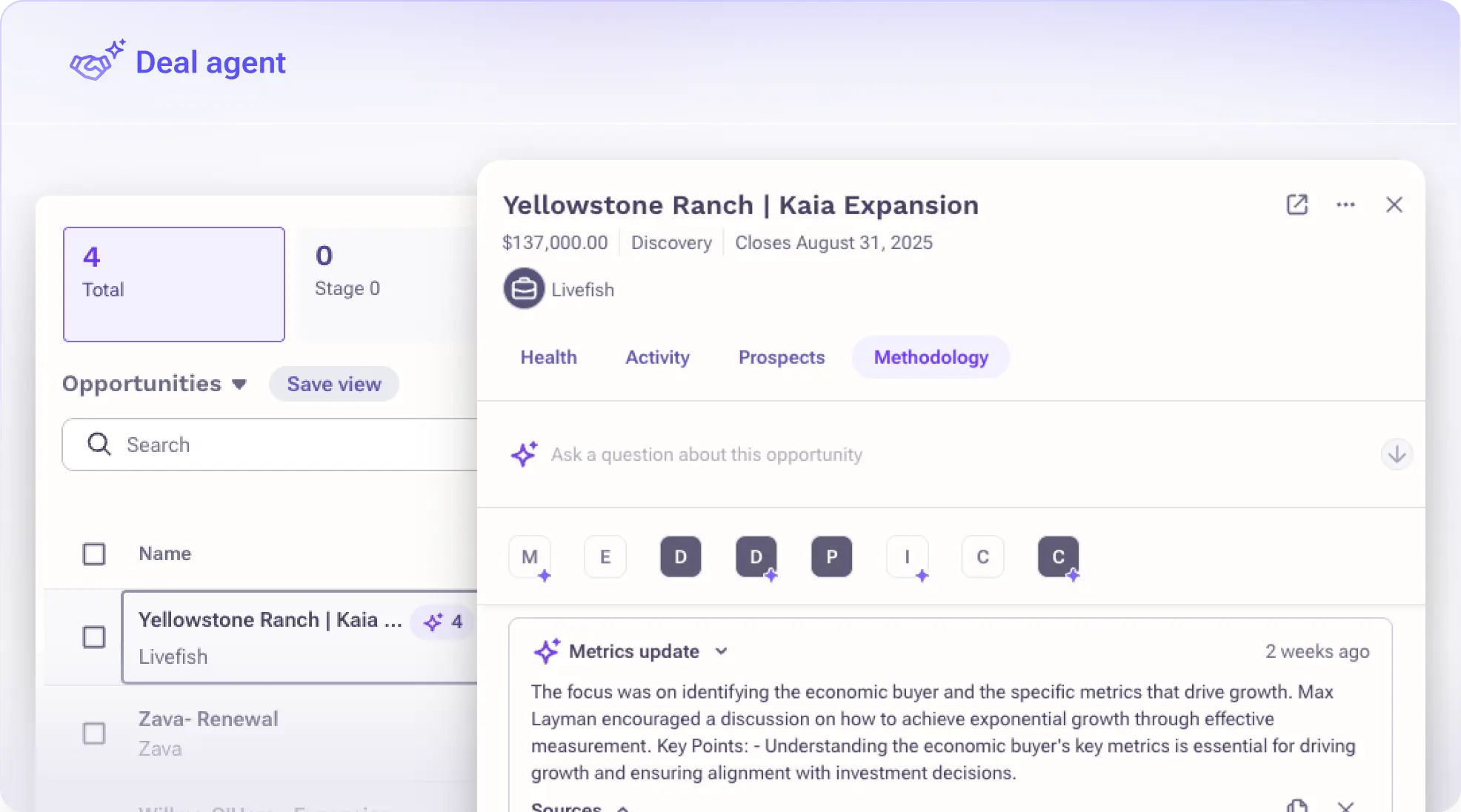Open the Prospects tab

pos(781,357)
